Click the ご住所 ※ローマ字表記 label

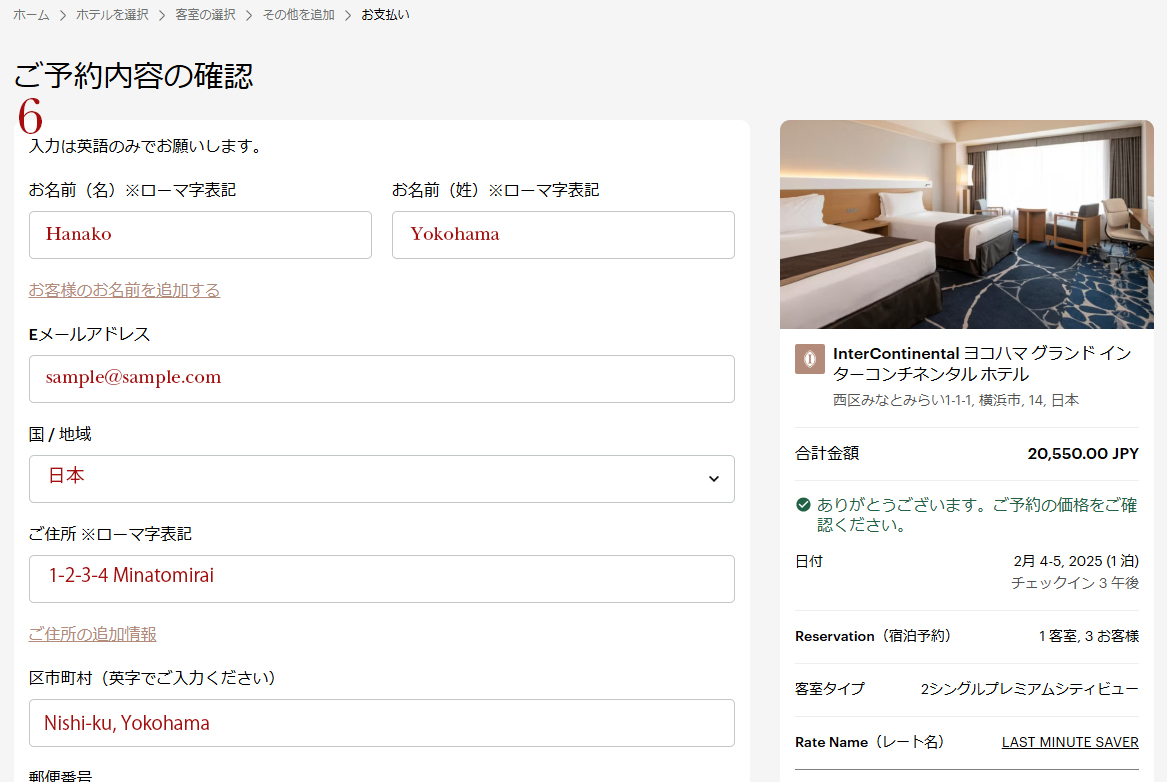(110, 534)
